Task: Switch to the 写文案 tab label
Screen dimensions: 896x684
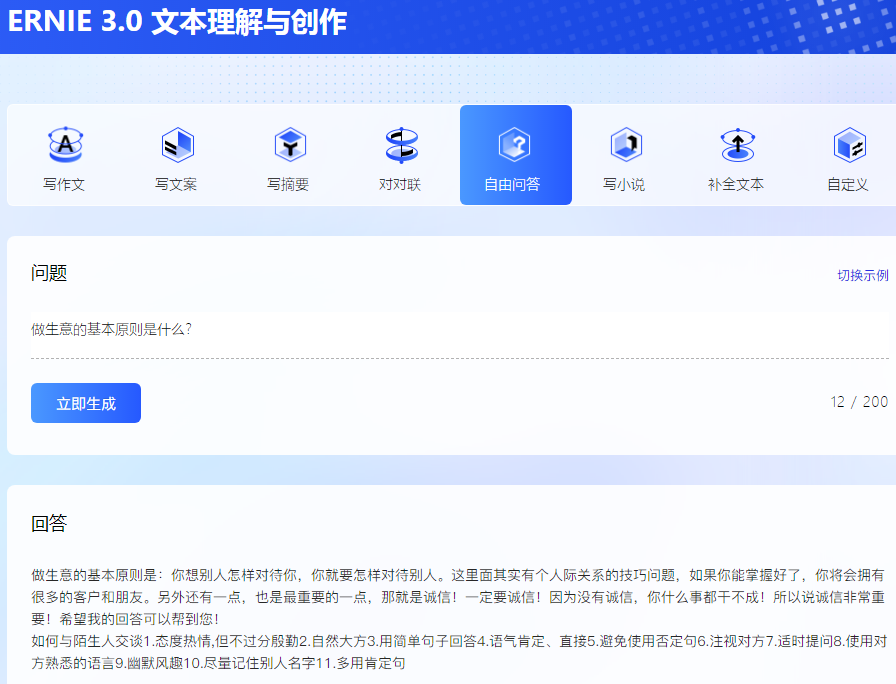Action: [x=176, y=185]
